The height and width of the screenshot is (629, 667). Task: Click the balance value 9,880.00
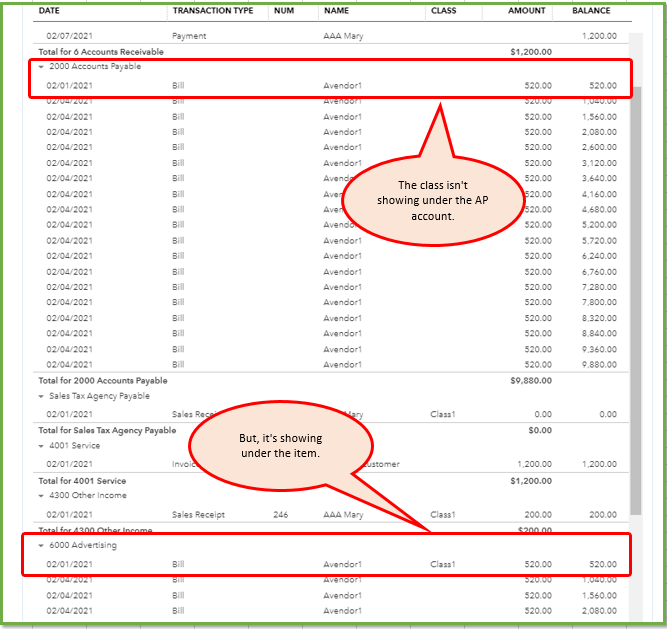pyautogui.click(x=599, y=364)
